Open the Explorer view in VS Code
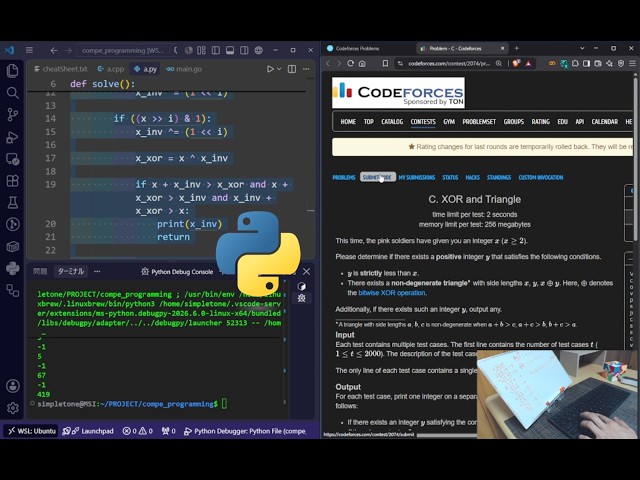The width and height of the screenshot is (640, 480). (13, 71)
